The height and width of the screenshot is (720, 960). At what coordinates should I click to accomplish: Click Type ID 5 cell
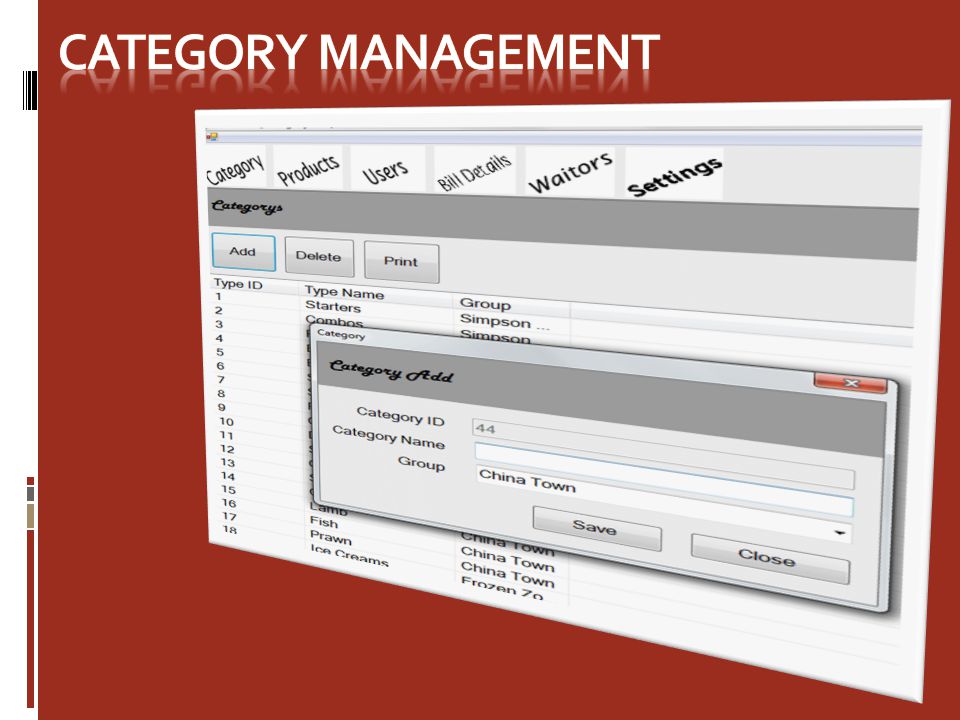coord(220,352)
